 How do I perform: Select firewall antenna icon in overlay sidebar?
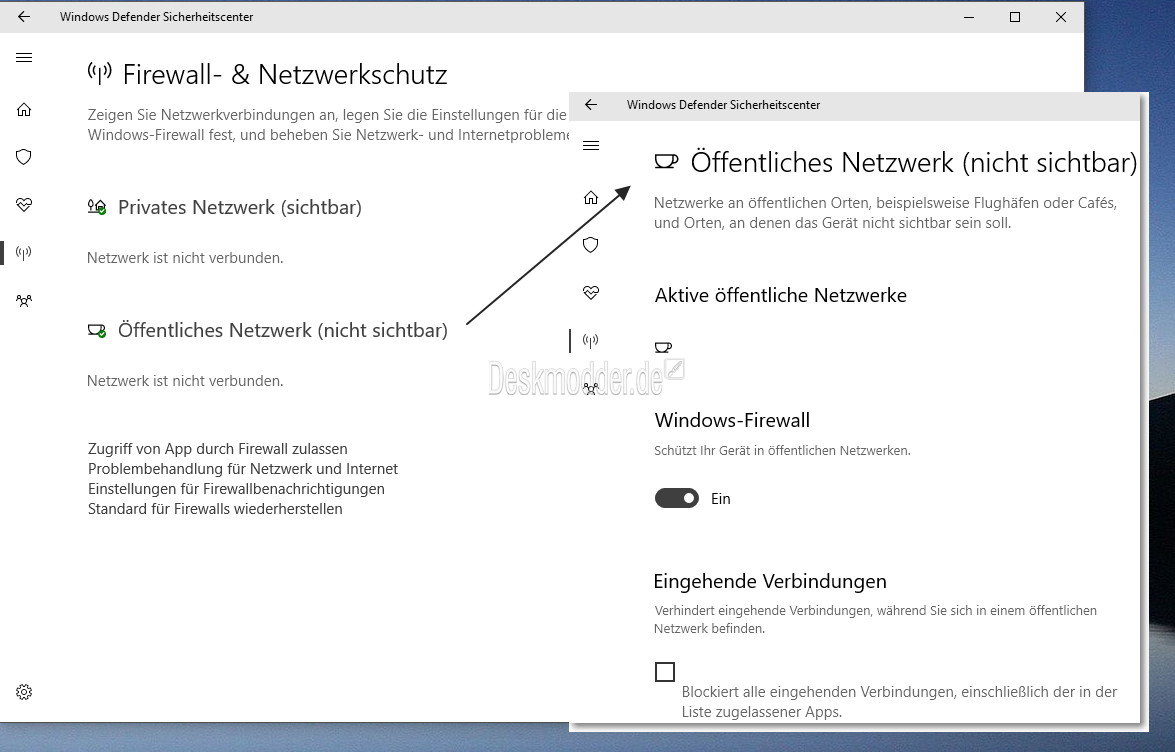click(591, 341)
